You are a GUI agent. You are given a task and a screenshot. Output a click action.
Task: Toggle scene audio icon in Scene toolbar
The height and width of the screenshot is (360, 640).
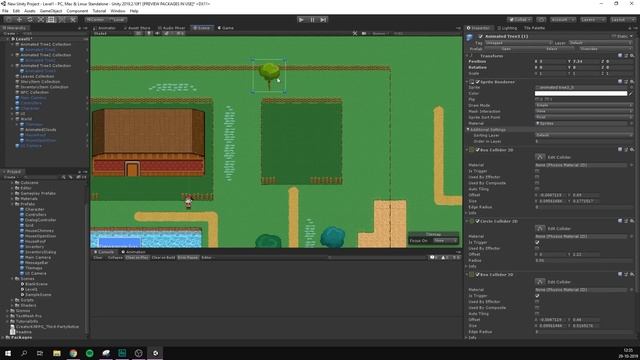(158, 33)
